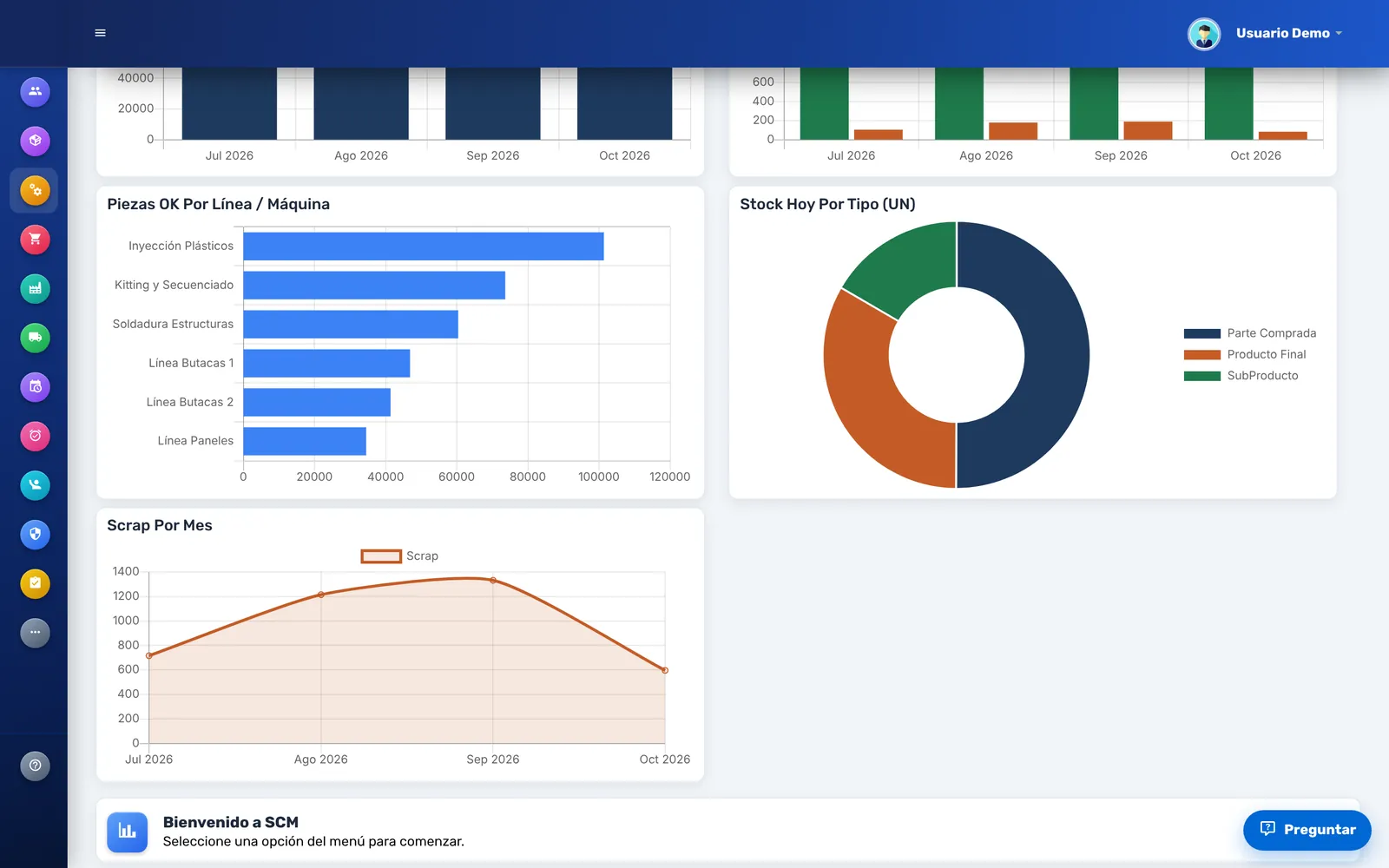Select the orange gears sidebar icon
This screenshot has height=868, width=1389.
click(x=35, y=190)
